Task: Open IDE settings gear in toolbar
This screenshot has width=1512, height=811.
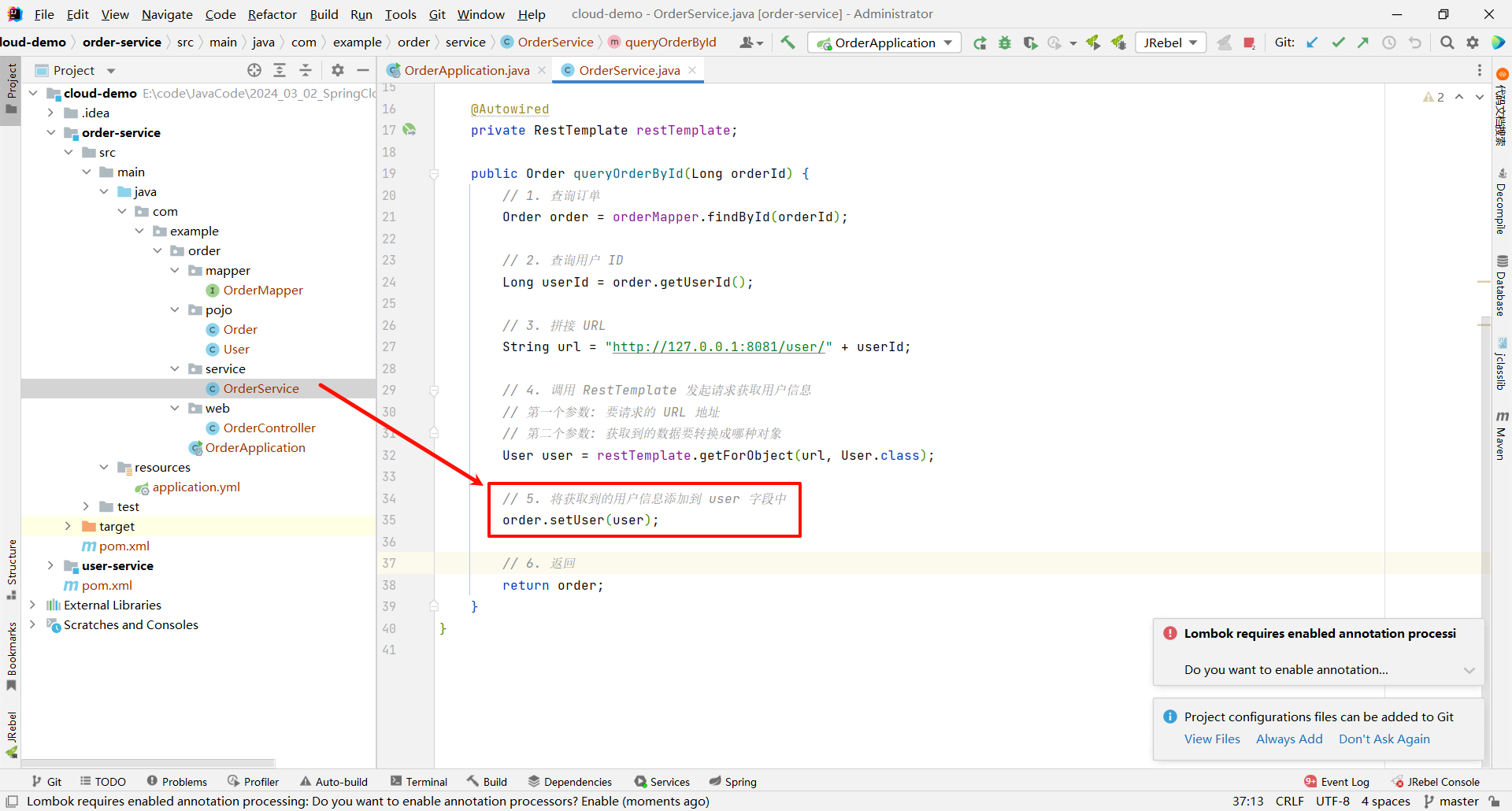Action: (x=1473, y=43)
